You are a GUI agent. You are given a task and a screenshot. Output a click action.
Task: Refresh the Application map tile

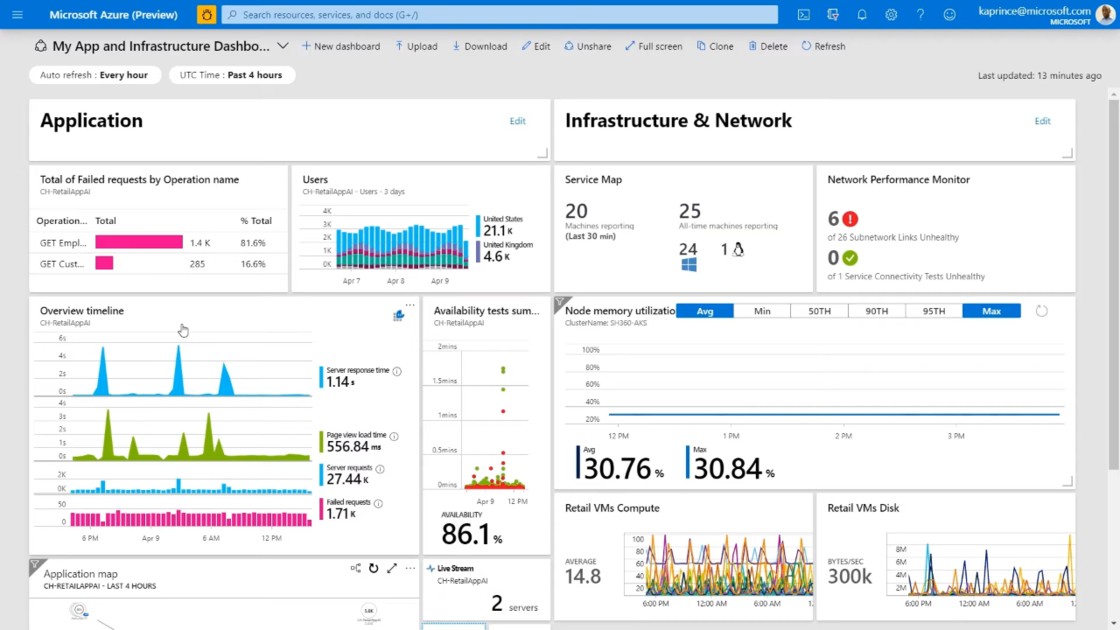coord(374,568)
